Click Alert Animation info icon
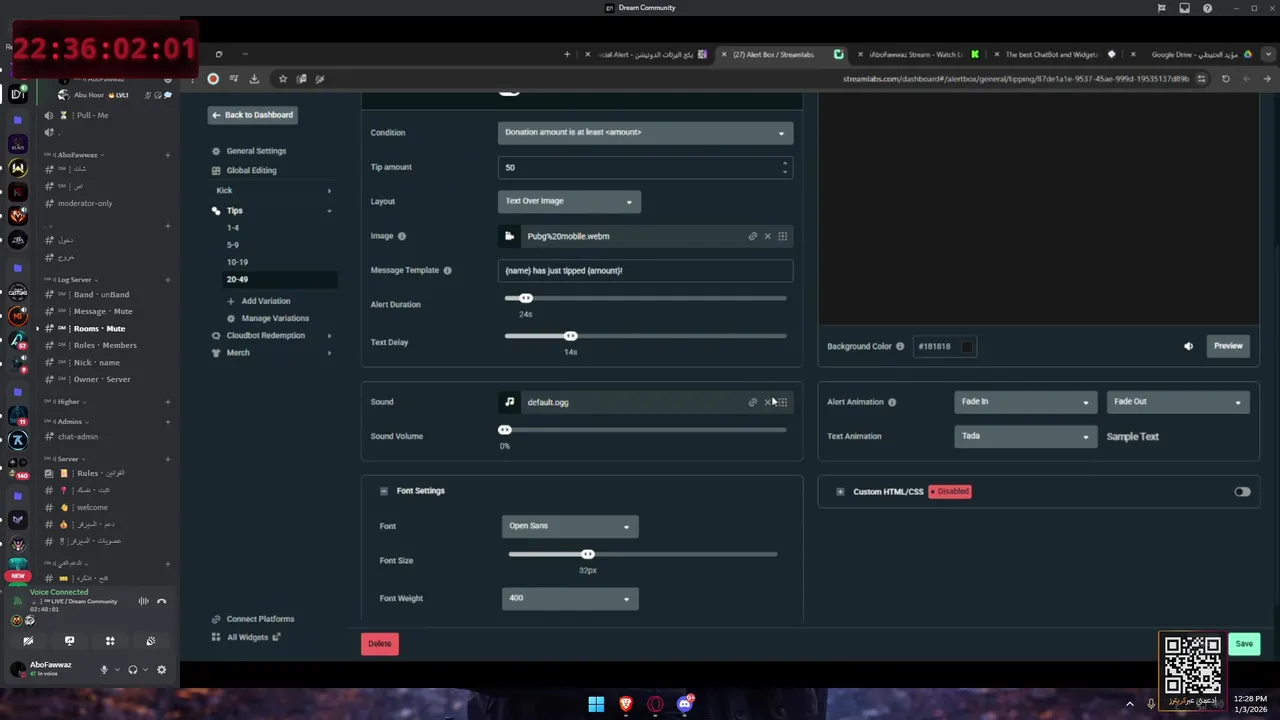The width and height of the screenshot is (1280, 720). 892,402
